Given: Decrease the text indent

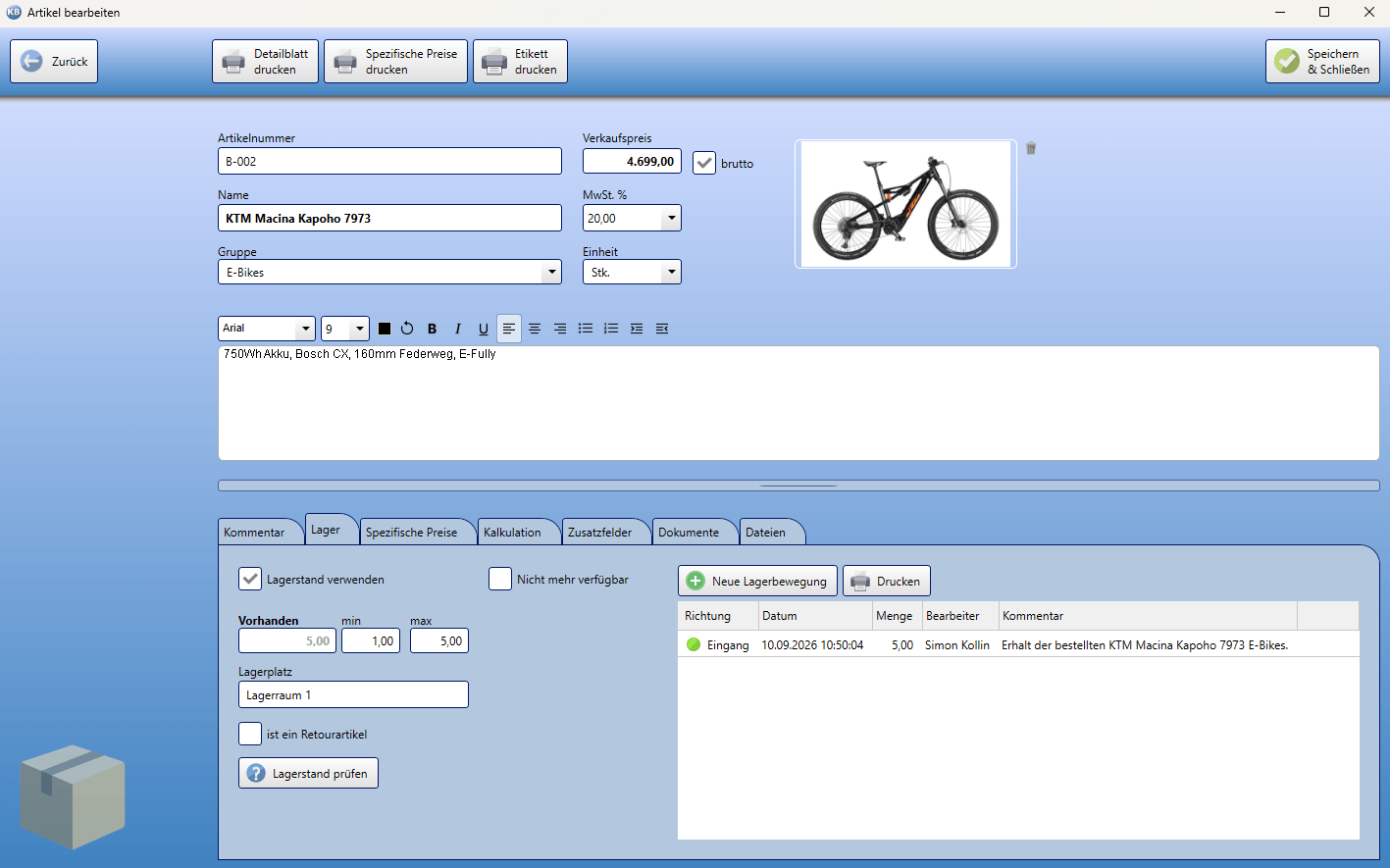Looking at the screenshot, I should (x=662, y=329).
